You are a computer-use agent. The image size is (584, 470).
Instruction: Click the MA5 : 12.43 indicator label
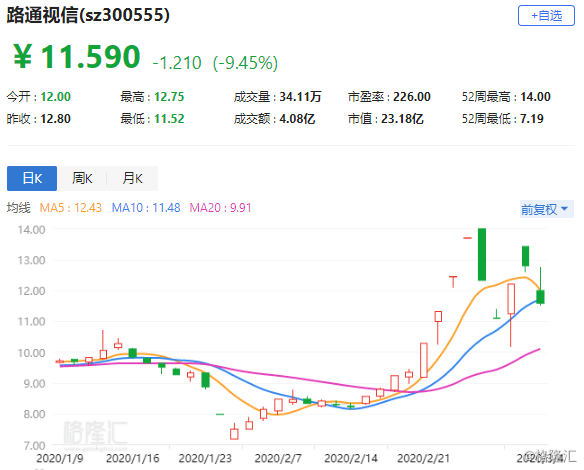click(x=70, y=207)
